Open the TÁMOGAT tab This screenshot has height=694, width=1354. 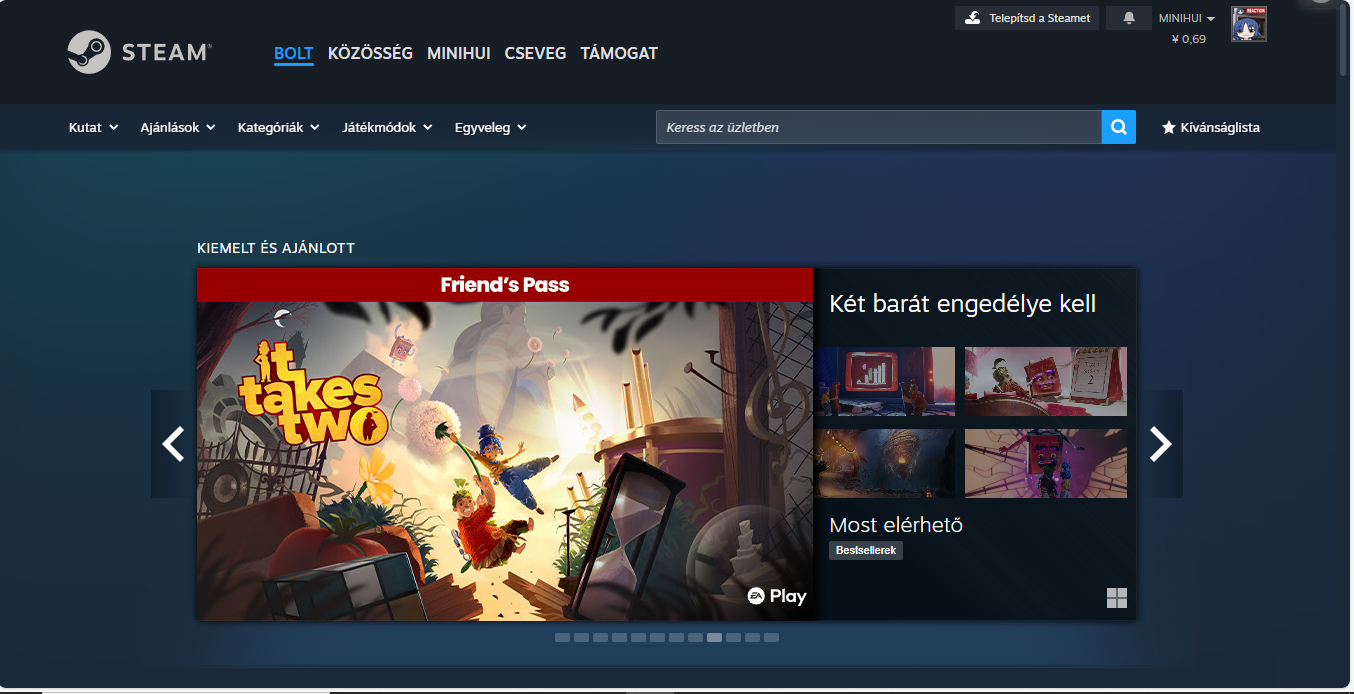619,53
